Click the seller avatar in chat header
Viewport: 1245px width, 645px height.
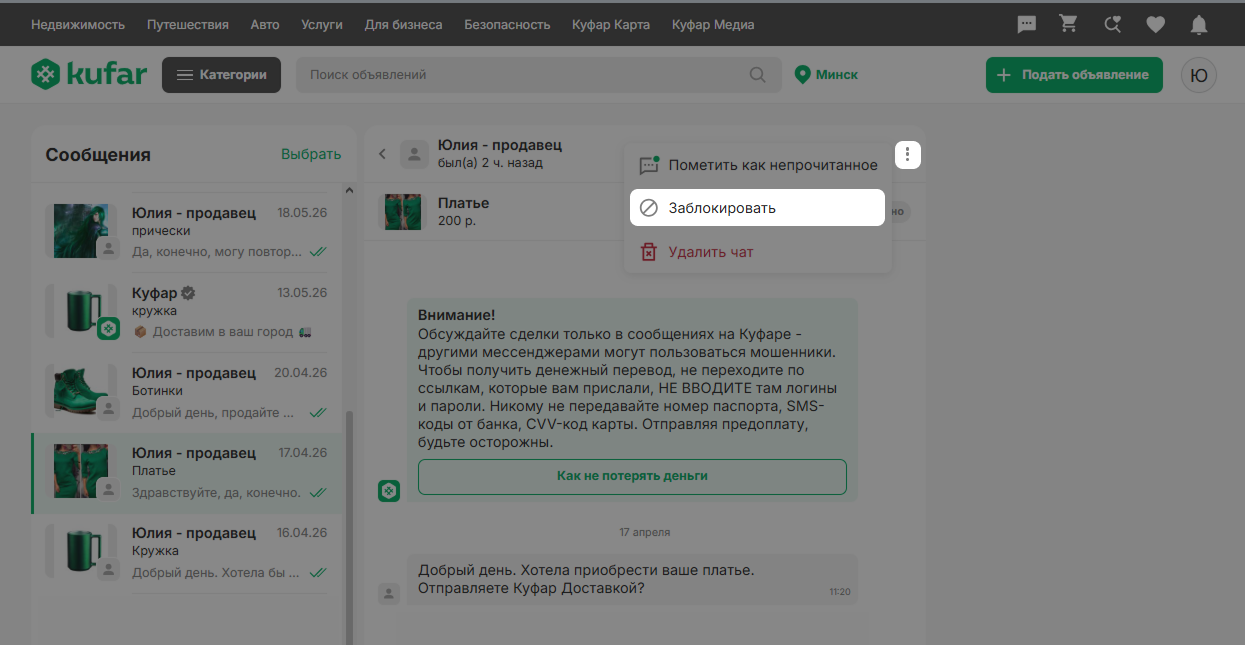[414, 154]
